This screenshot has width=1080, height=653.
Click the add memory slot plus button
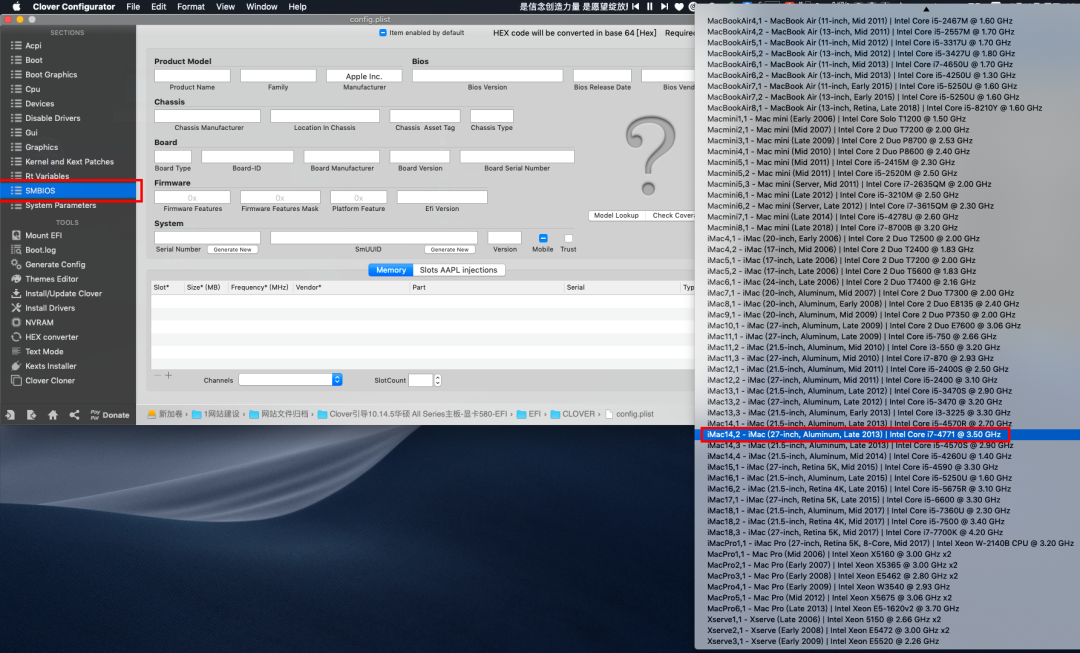pyautogui.click(x=168, y=375)
